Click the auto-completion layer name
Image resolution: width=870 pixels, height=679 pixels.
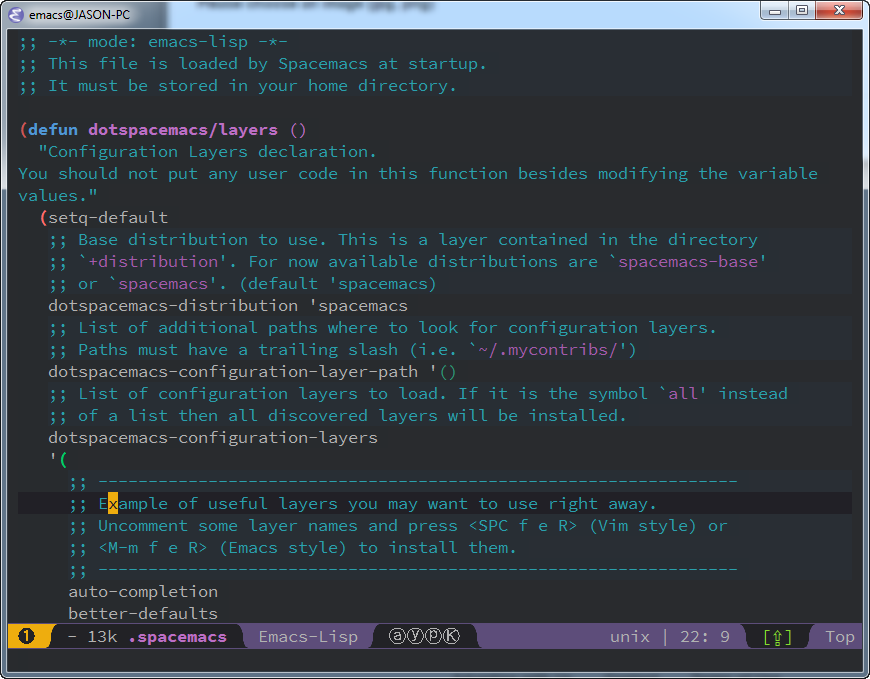pos(143,592)
